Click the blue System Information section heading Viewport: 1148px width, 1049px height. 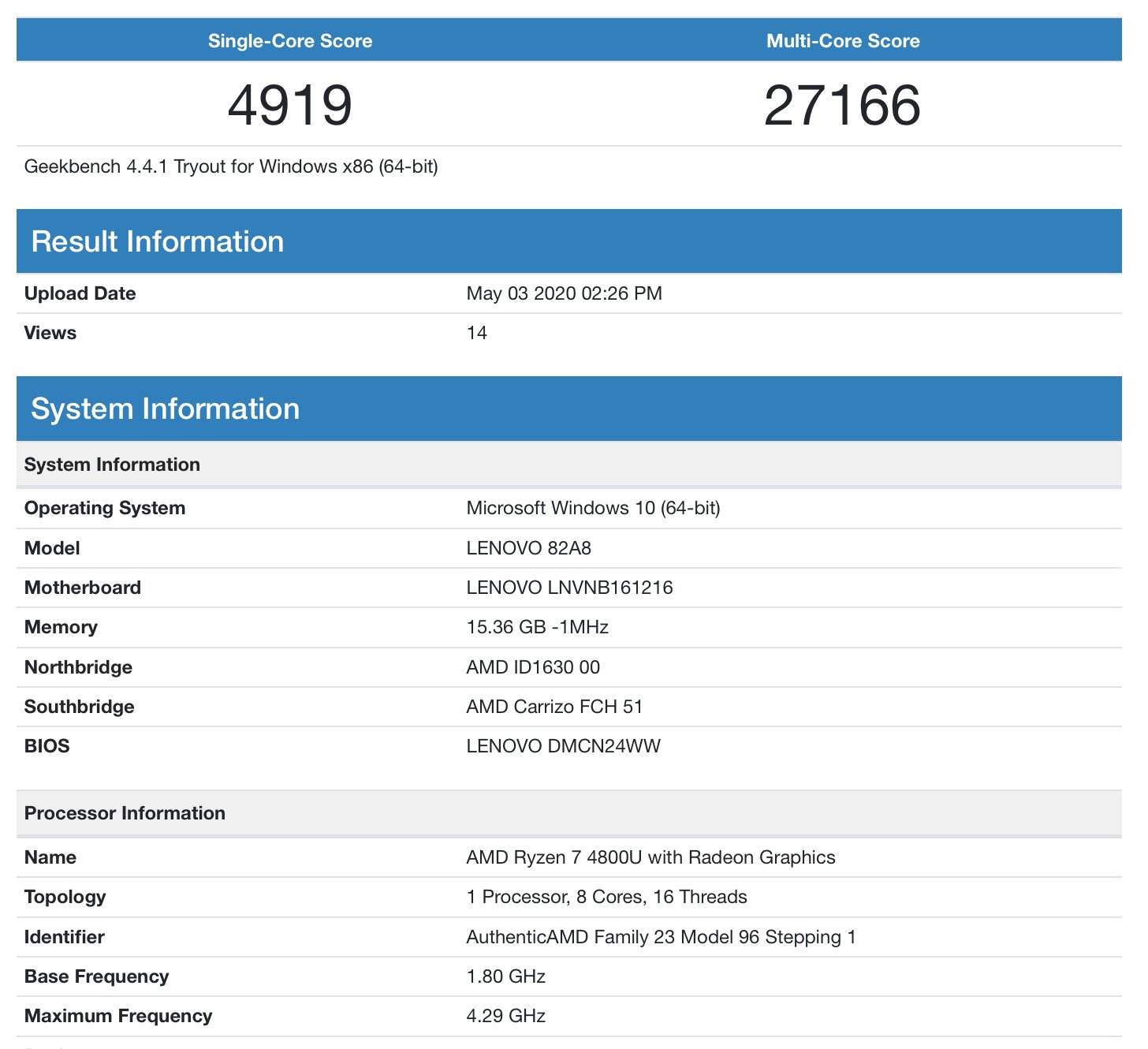click(166, 409)
